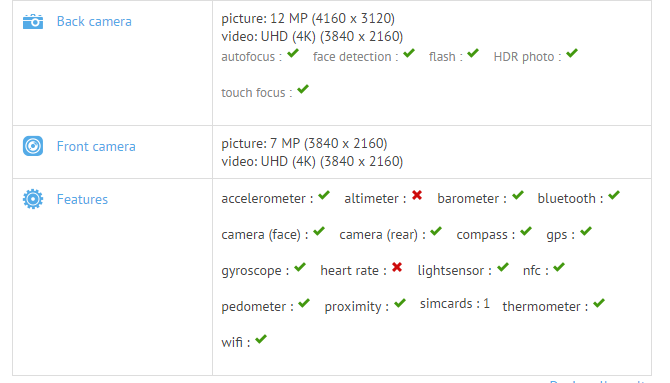The width and height of the screenshot is (670, 383).
Task: Click the Front camera lens icon
Action: [x=33, y=146]
